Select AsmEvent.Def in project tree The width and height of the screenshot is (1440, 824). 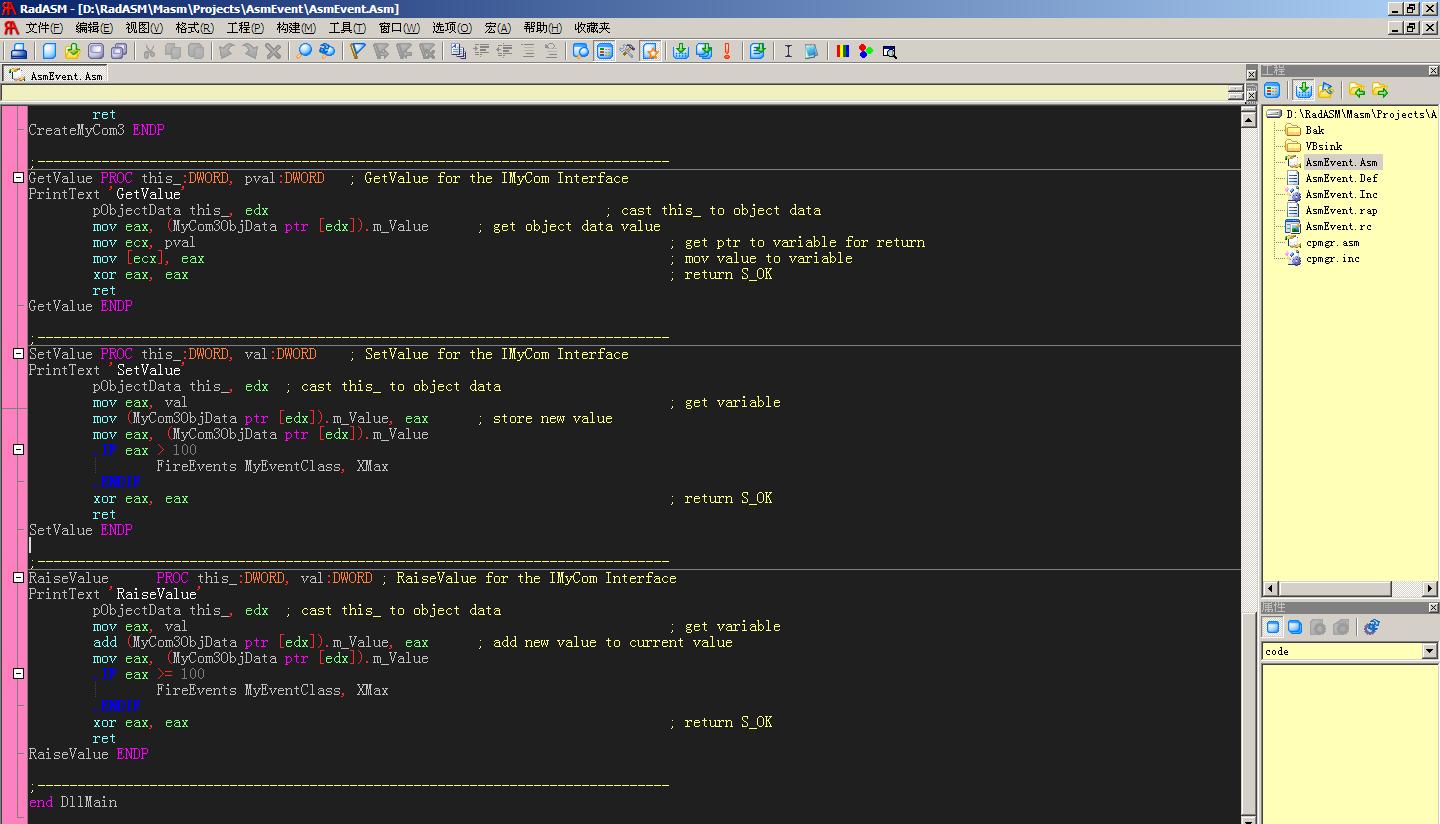pos(1341,178)
